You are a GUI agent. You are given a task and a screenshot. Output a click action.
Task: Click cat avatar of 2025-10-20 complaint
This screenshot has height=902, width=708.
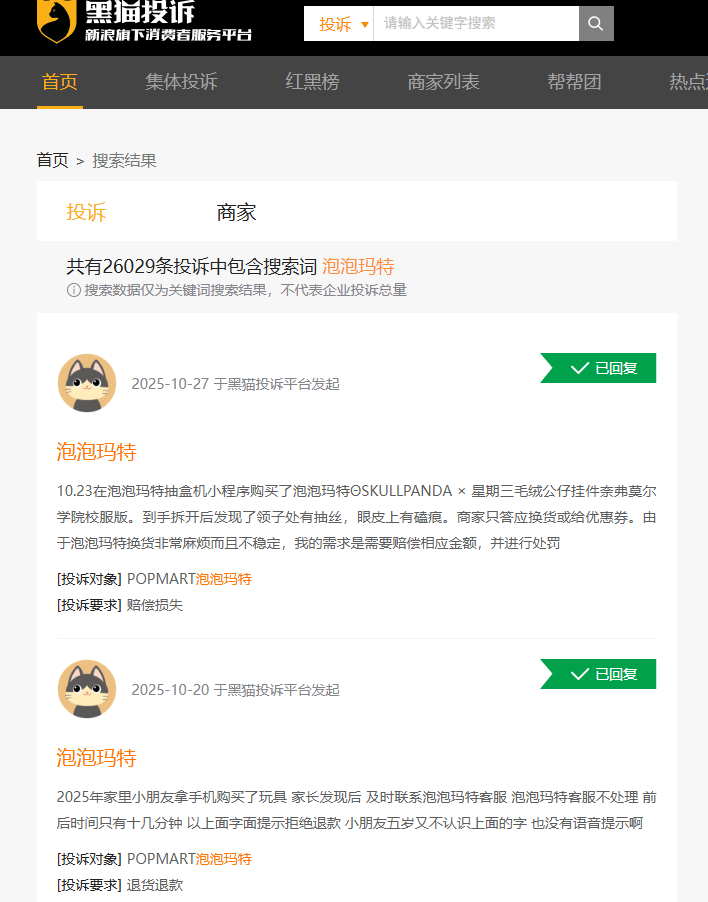pos(87,689)
